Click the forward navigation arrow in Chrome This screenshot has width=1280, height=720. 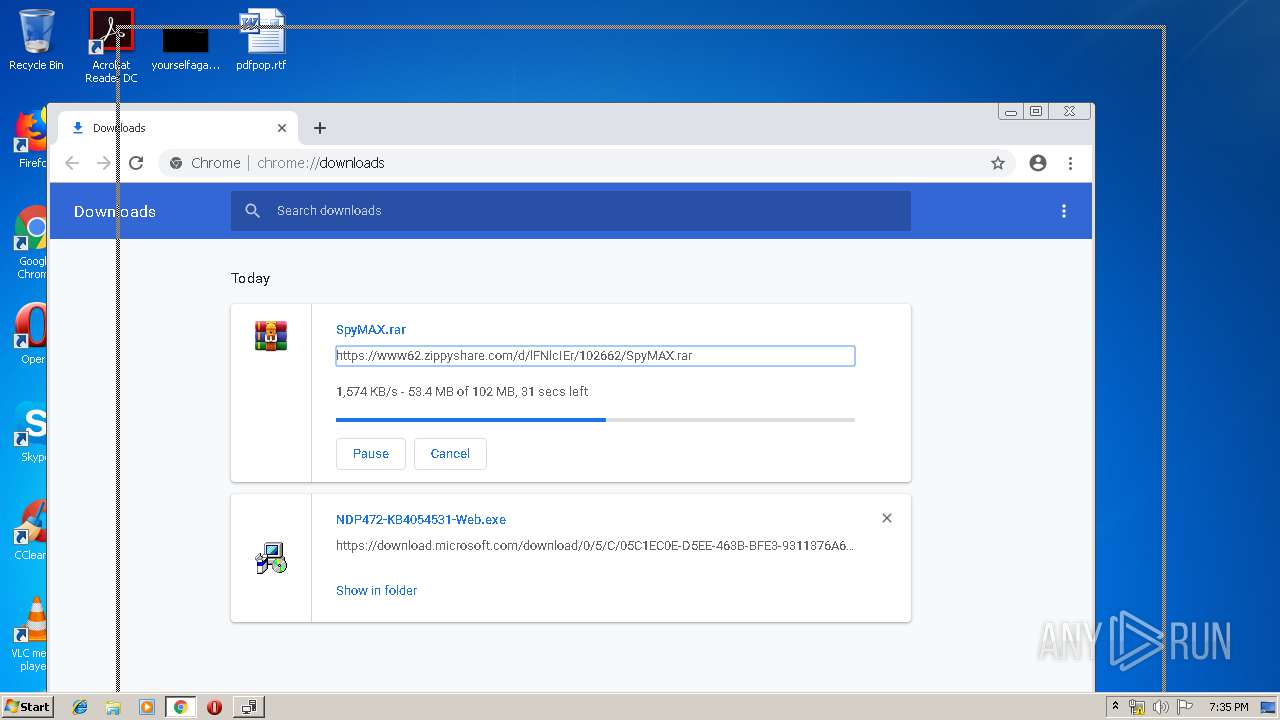(104, 163)
